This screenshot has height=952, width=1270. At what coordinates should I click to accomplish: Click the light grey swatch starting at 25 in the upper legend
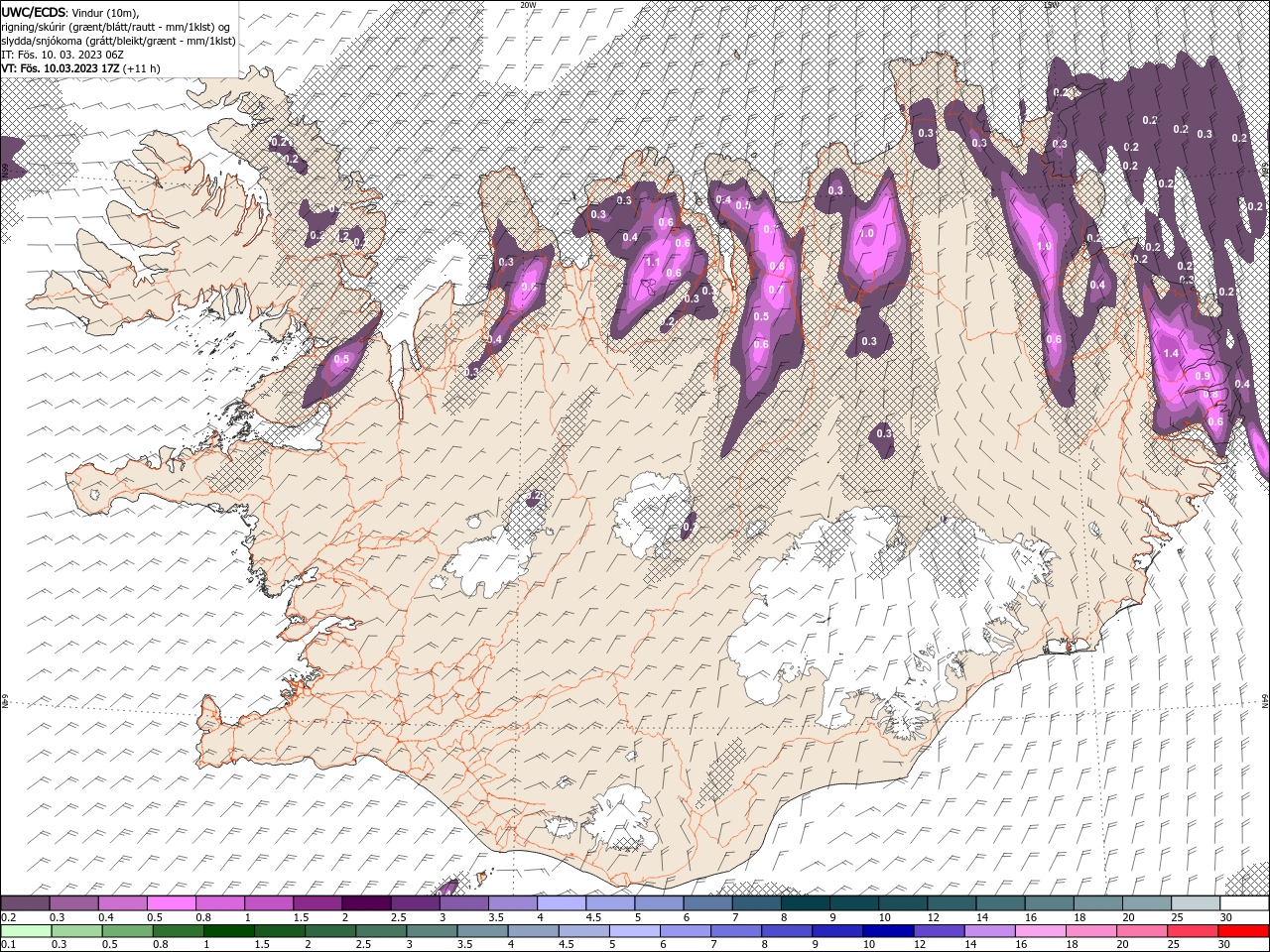(1195, 903)
